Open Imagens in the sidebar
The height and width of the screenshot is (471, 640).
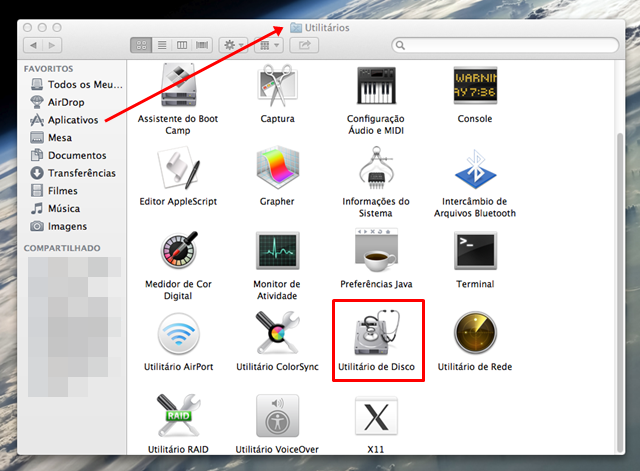point(59,226)
